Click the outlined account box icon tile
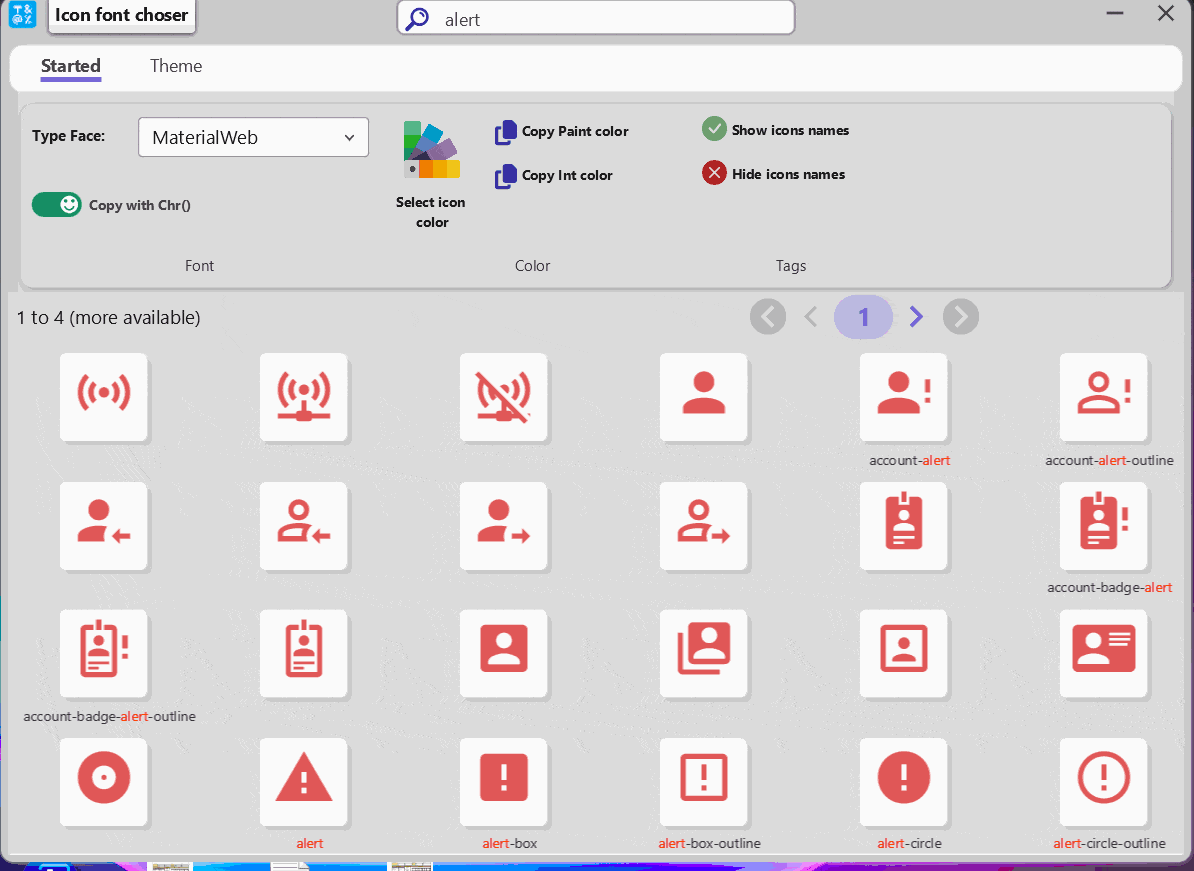 click(903, 653)
